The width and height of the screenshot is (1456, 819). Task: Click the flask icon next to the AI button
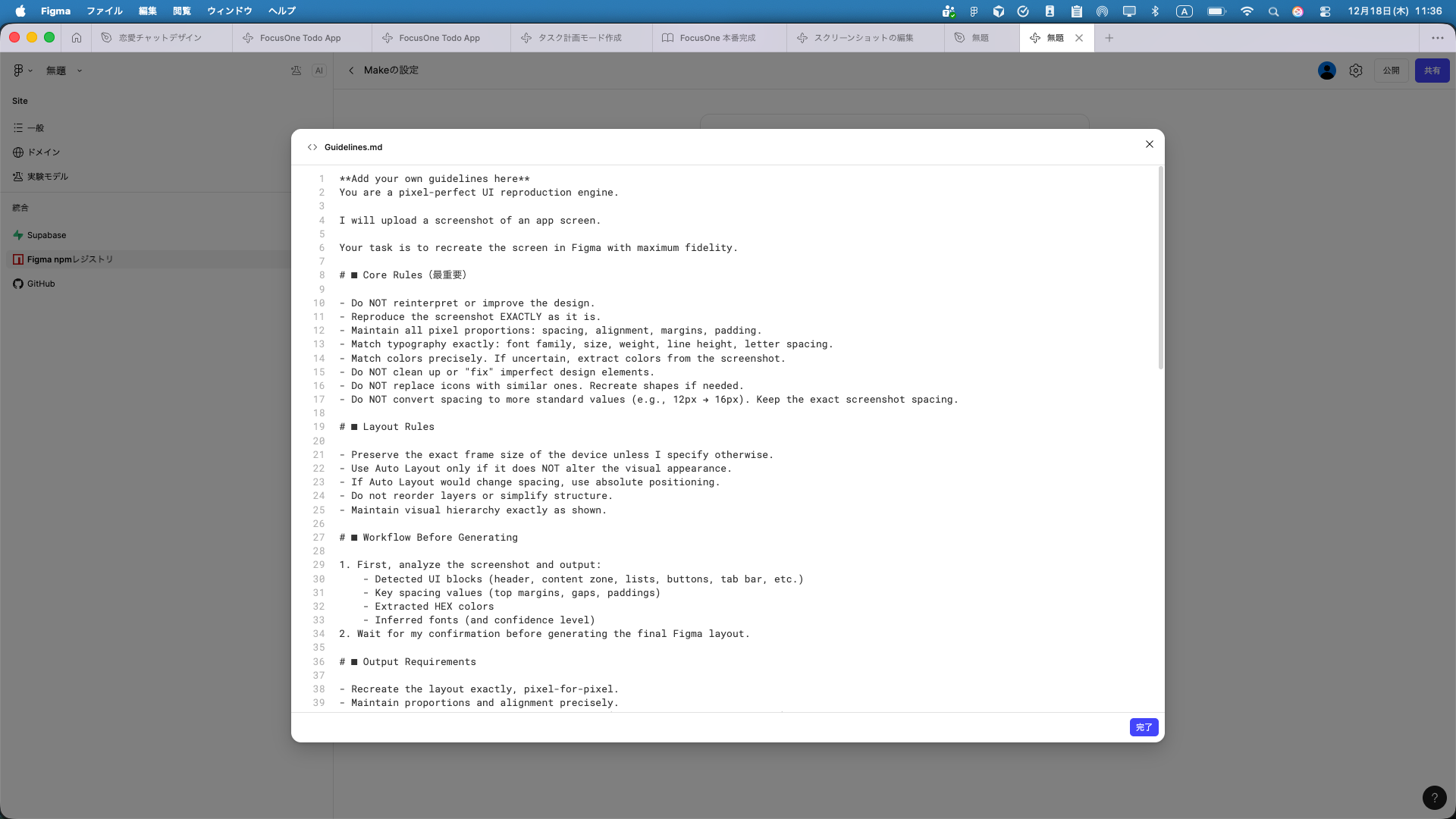pos(297,71)
